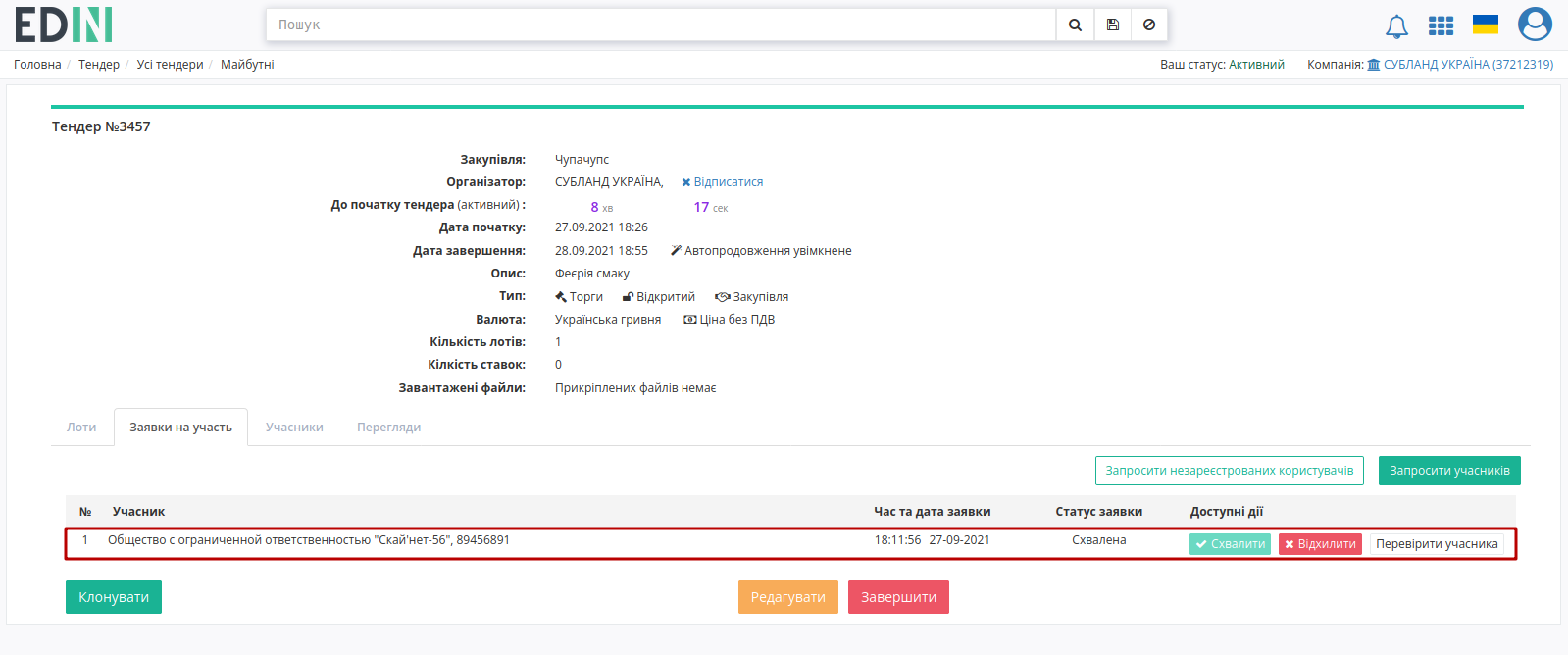This screenshot has width=1568, height=655.
Task: Click the Завершити button
Action: (898, 597)
